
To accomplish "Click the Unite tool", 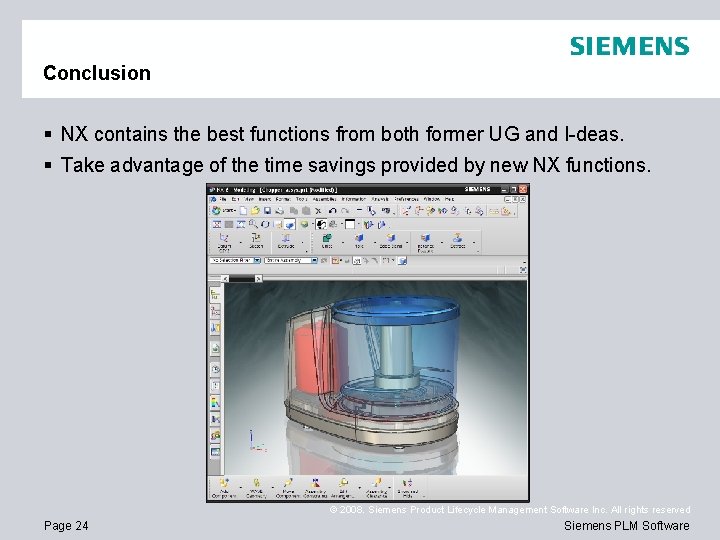I will [x=327, y=241].
